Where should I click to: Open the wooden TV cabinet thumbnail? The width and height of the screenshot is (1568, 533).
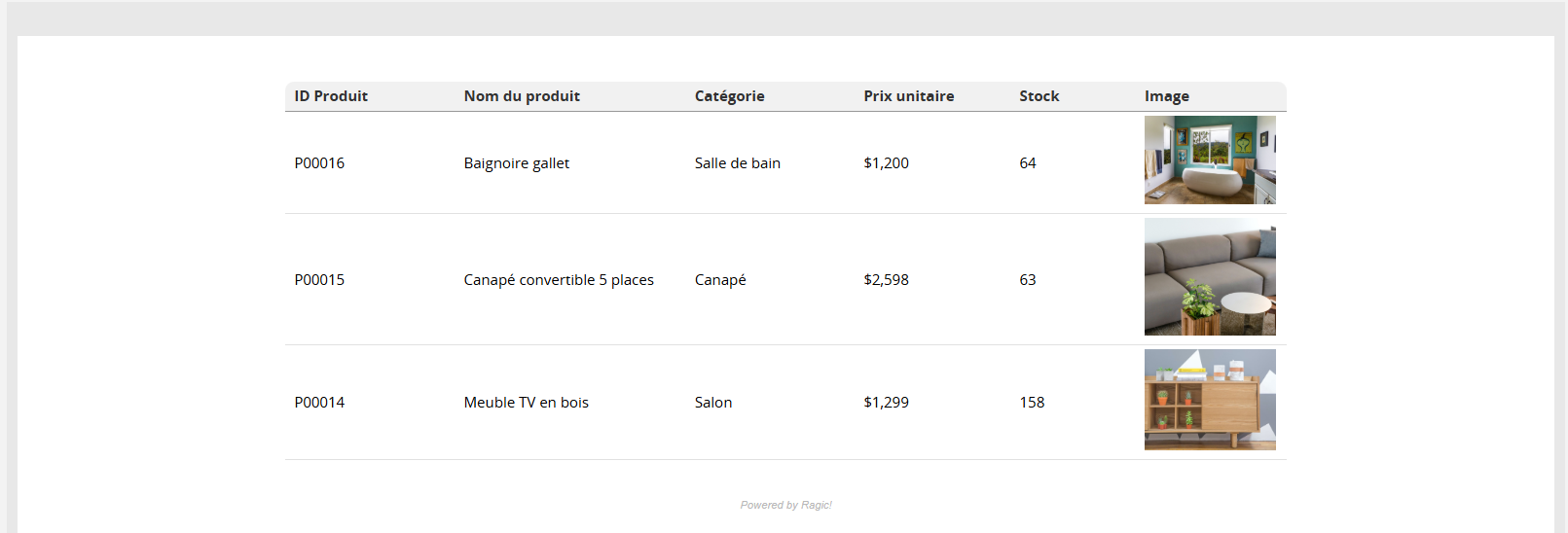click(x=1210, y=400)
